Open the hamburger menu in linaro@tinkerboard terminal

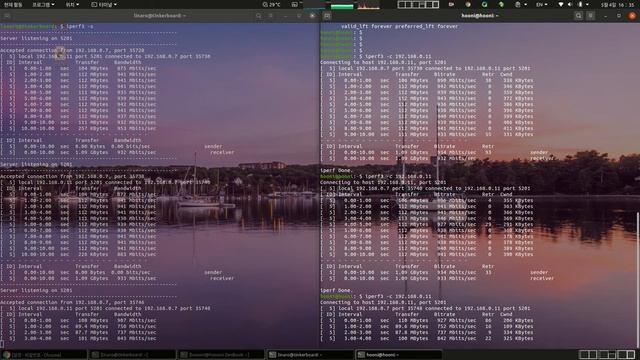pos(271,16)
